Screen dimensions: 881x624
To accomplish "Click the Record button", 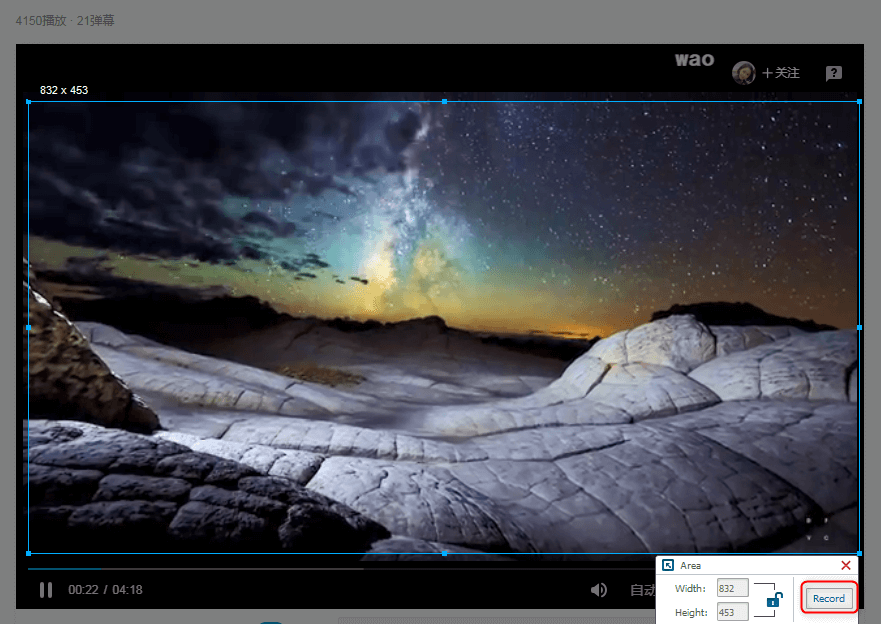I will (x=828, y=598).
